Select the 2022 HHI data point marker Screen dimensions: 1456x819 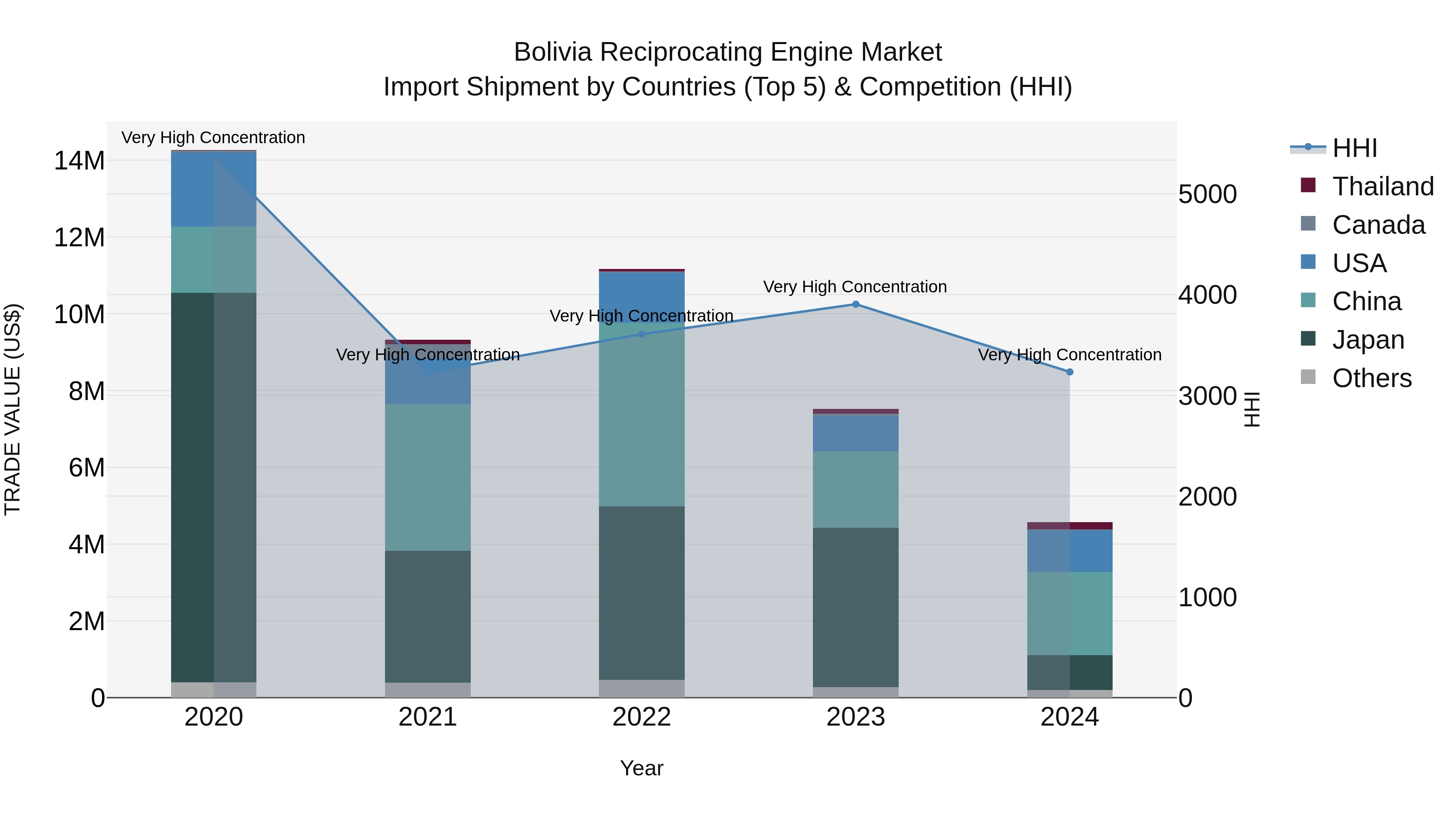coord(641,334)
